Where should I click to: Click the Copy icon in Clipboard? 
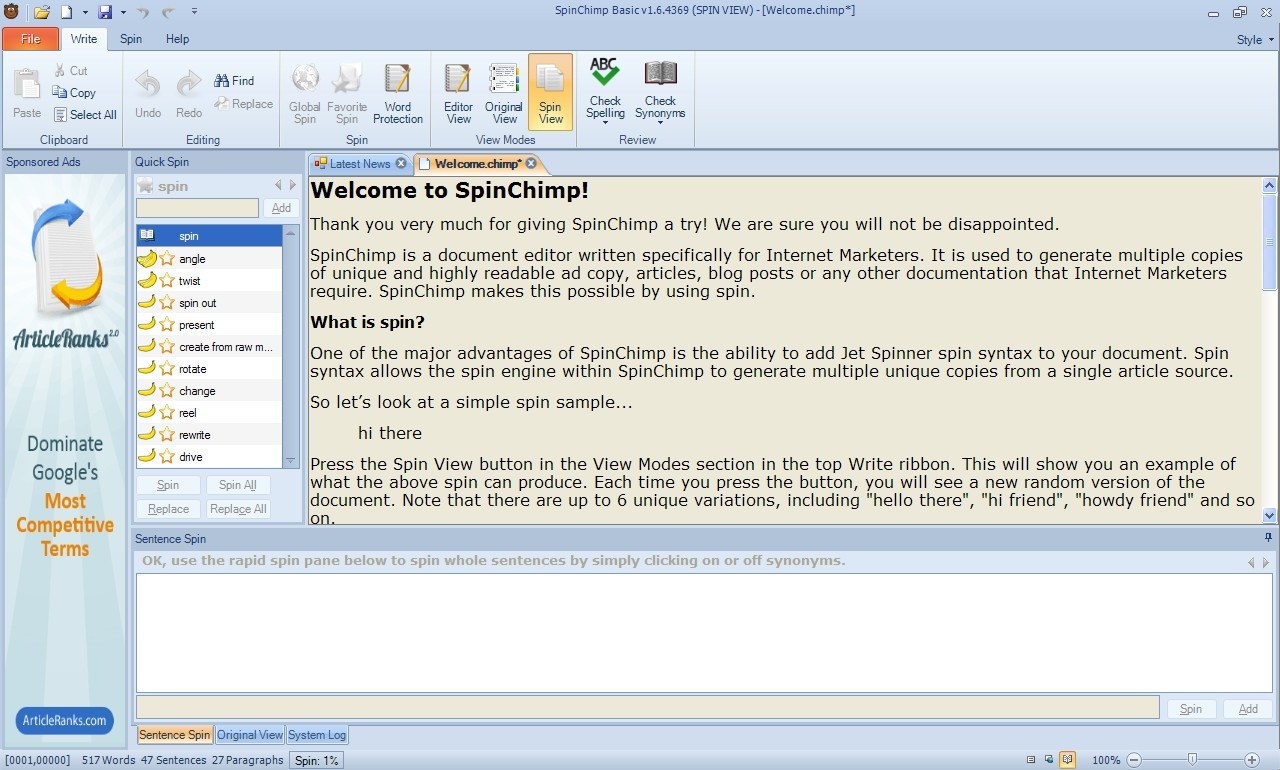click(60, 93)
